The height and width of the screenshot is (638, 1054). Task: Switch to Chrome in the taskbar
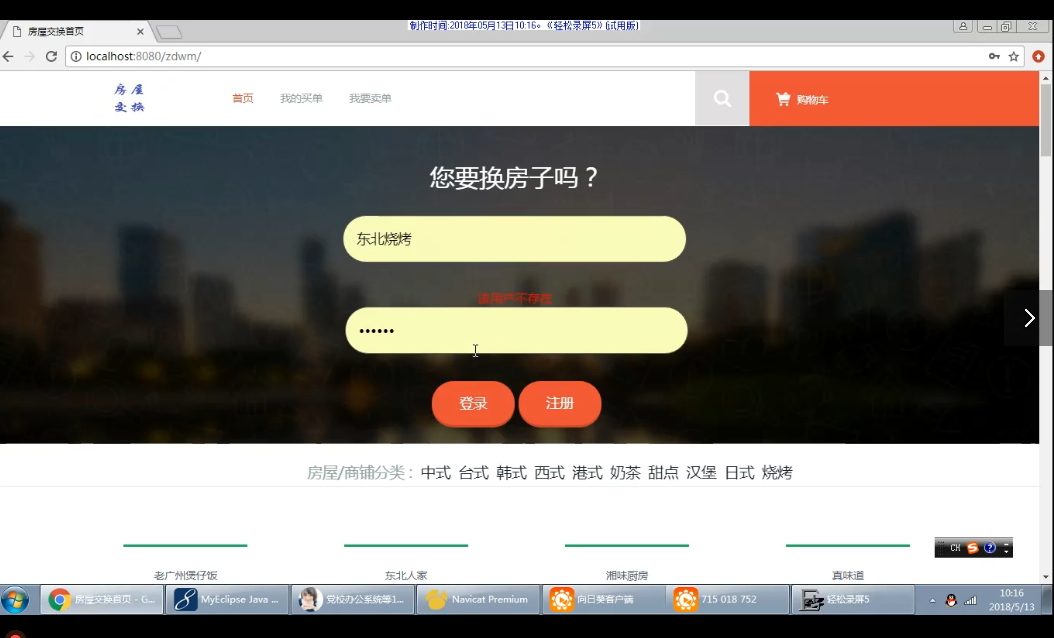(x=102, y=600)
